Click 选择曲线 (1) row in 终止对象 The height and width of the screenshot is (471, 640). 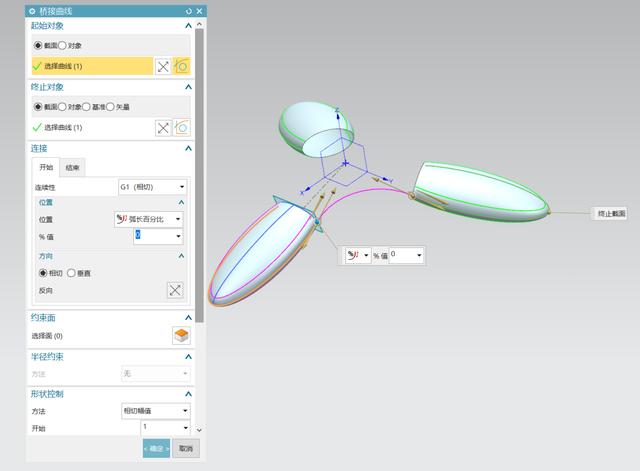pos(92,128)
